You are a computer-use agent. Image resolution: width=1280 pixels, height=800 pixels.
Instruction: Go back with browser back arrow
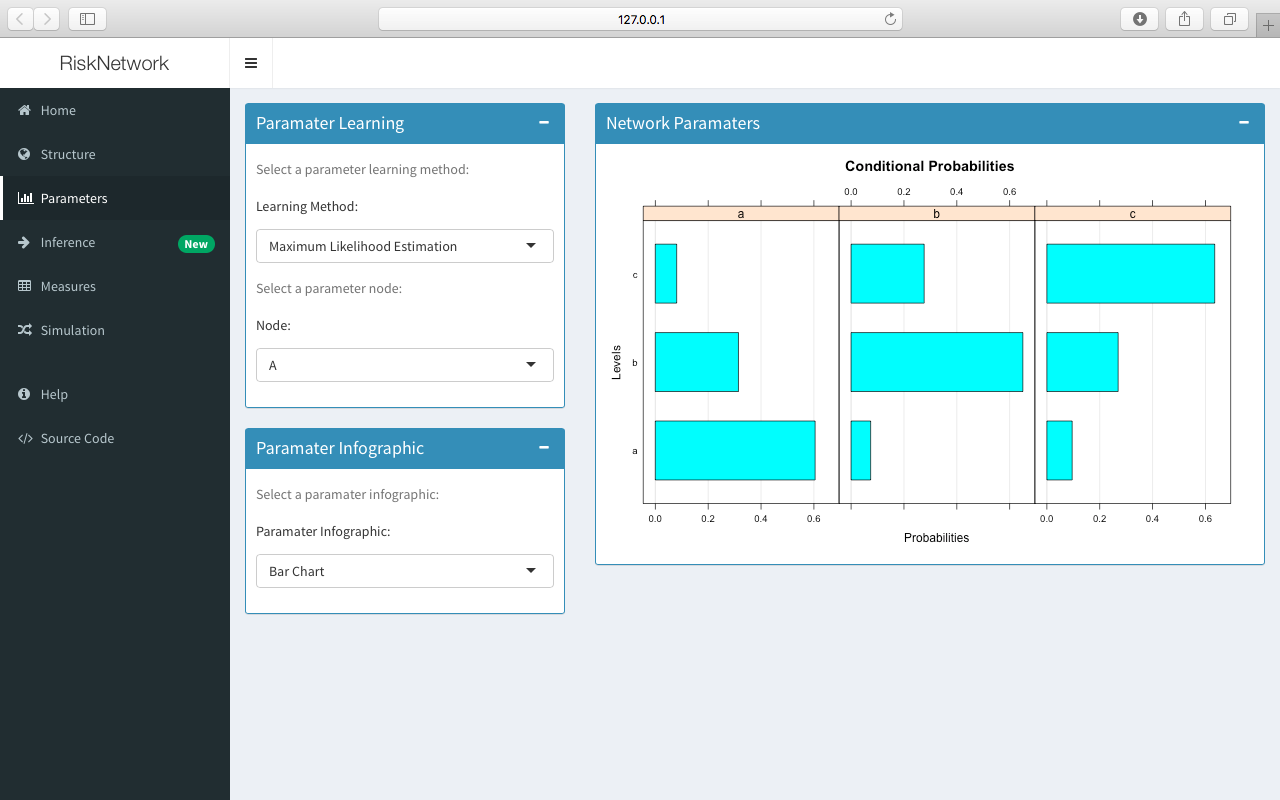point(21,18)
